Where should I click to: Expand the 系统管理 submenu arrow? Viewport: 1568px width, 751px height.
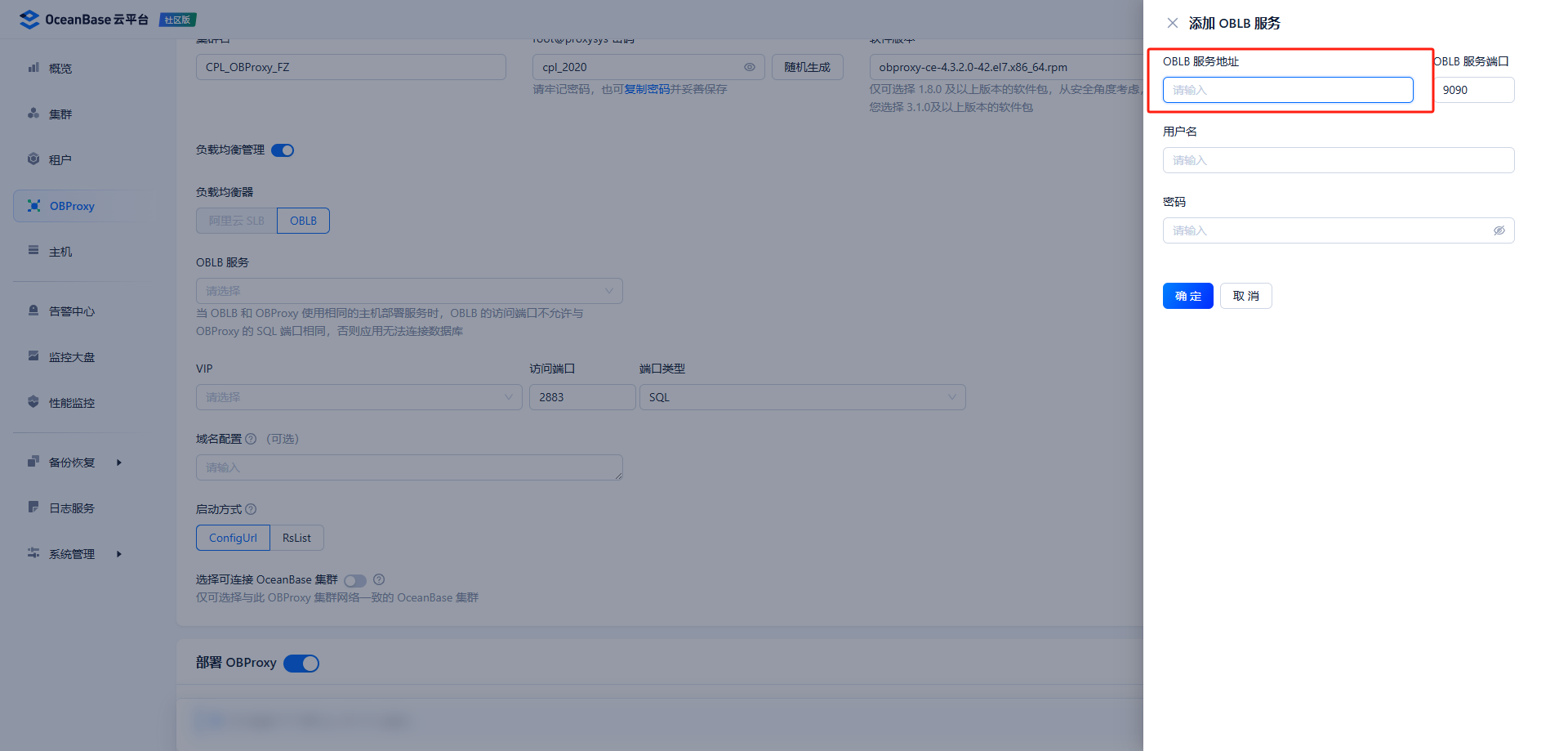coord(119,554)
